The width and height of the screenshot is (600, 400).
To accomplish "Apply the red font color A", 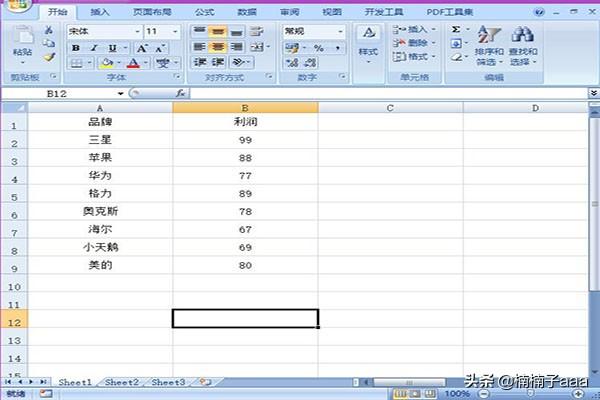I will (x=133, y=63).
